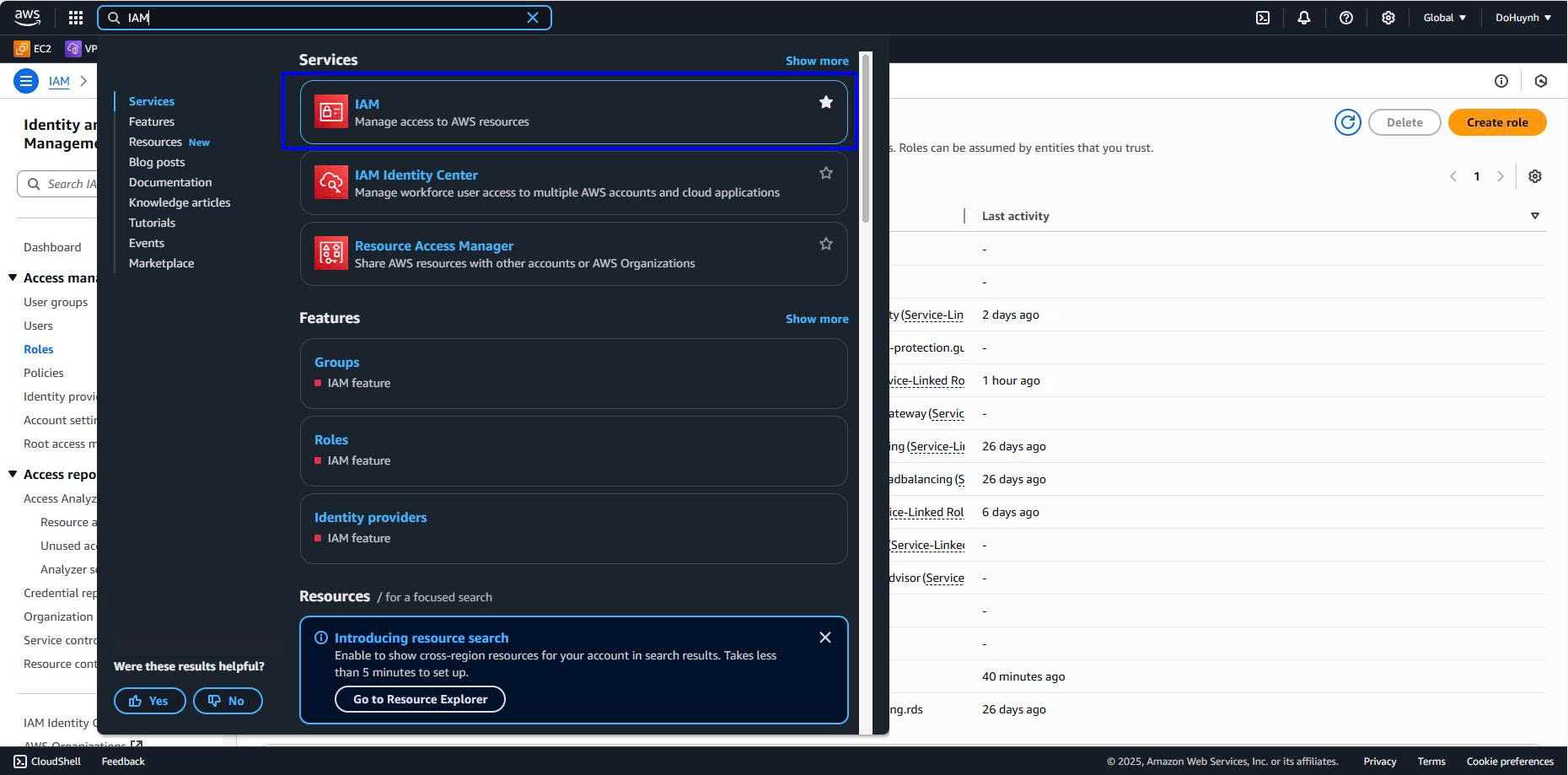This screenshot has width=1568, height=775.
Task: Select the Features search category
Action: [x=152, y=121]
